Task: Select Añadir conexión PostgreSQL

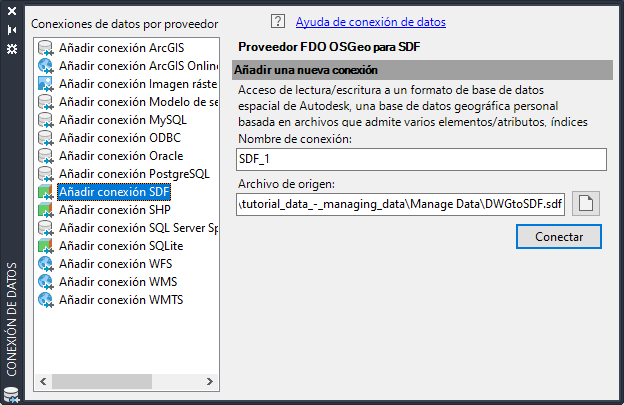Action: 133,174
